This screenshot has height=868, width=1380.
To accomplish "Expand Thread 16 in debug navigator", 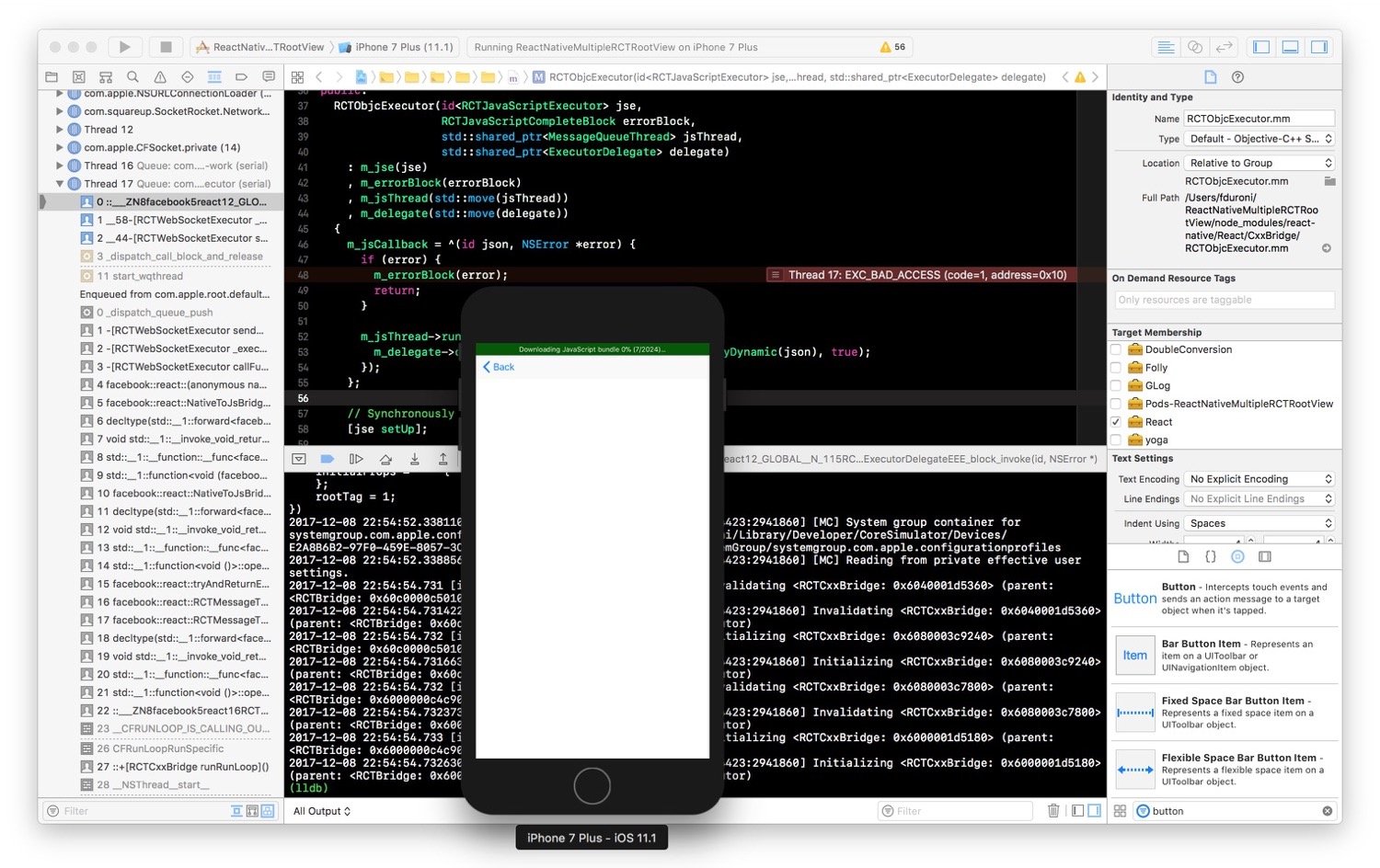I will click(x=60, y=166).
